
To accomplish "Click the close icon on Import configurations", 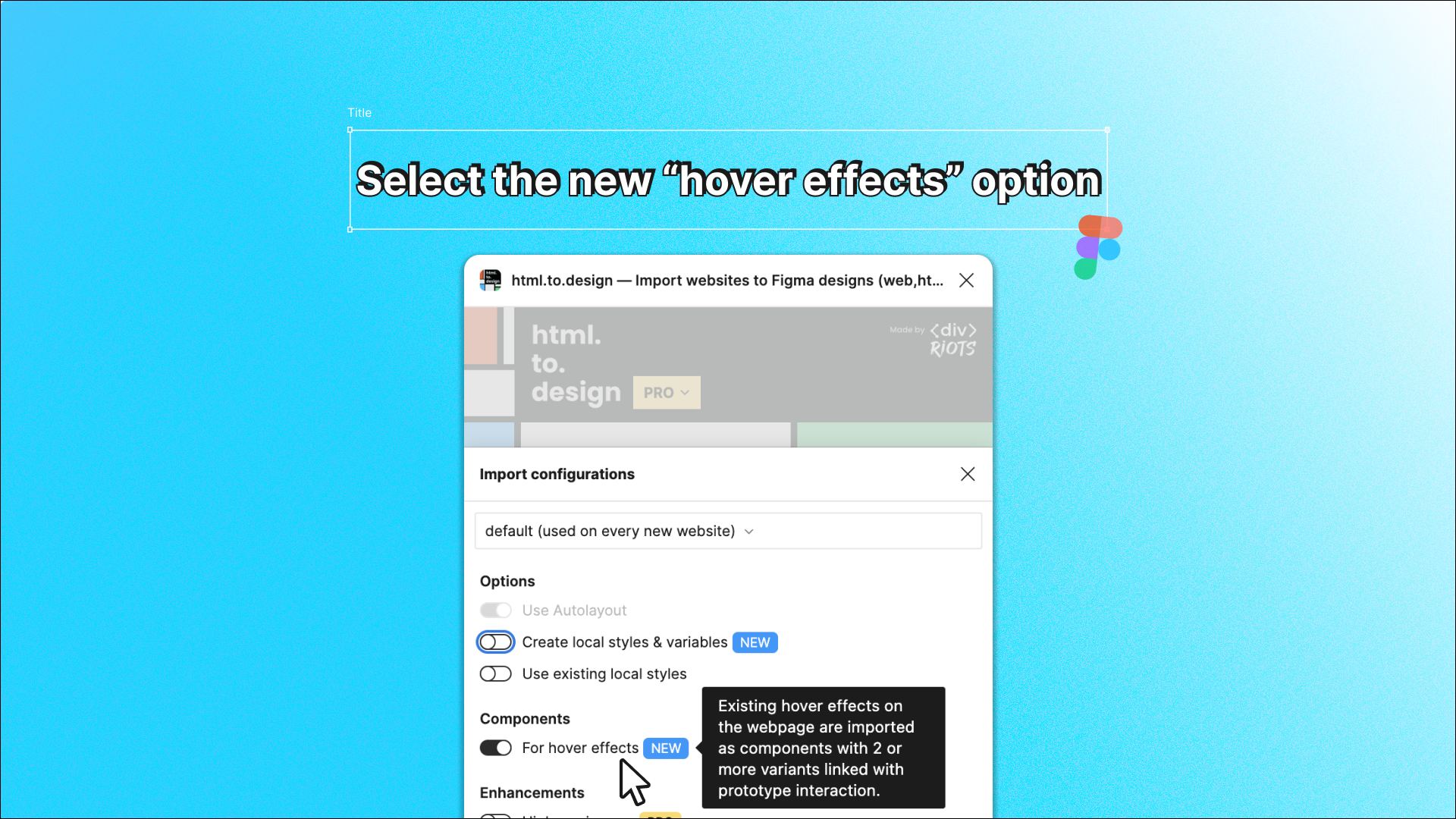I will coord(967,474).
